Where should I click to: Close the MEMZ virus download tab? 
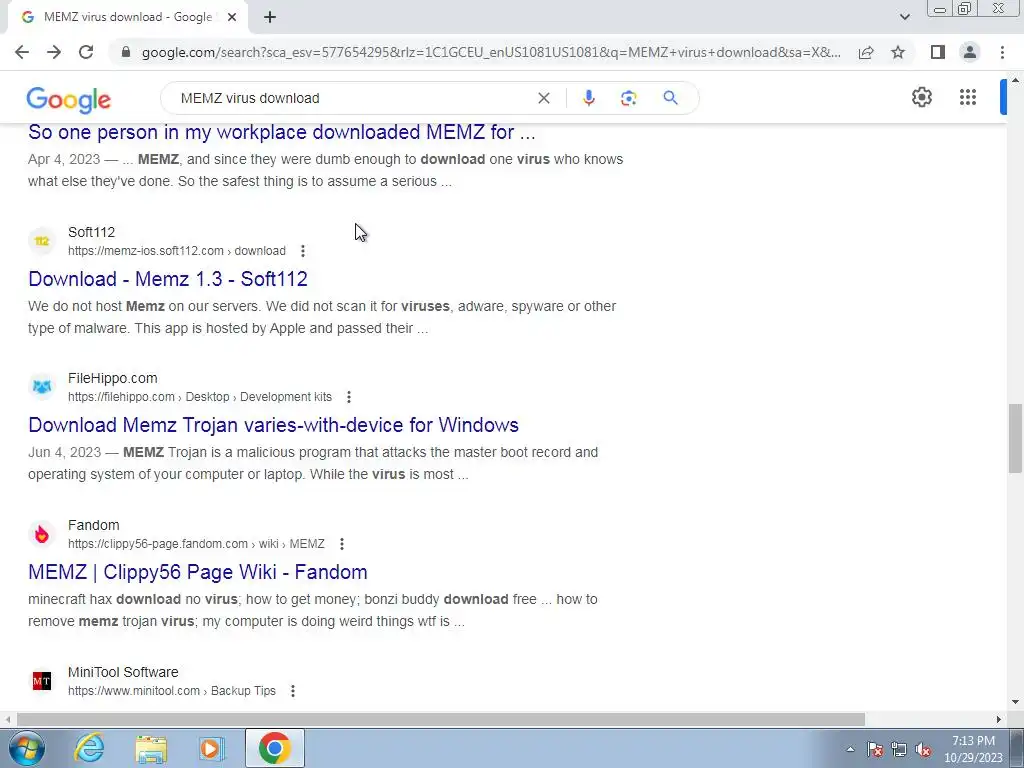pyautogui.click(x=232, y=17)
